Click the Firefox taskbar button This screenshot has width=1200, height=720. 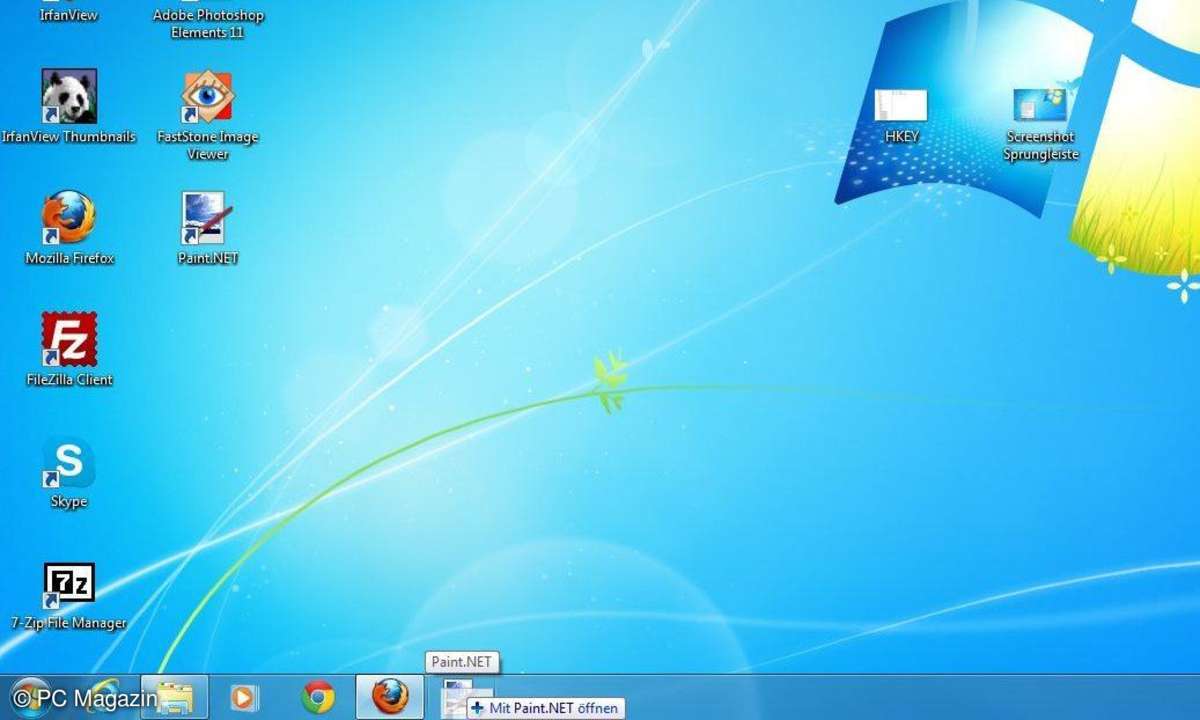390,697
